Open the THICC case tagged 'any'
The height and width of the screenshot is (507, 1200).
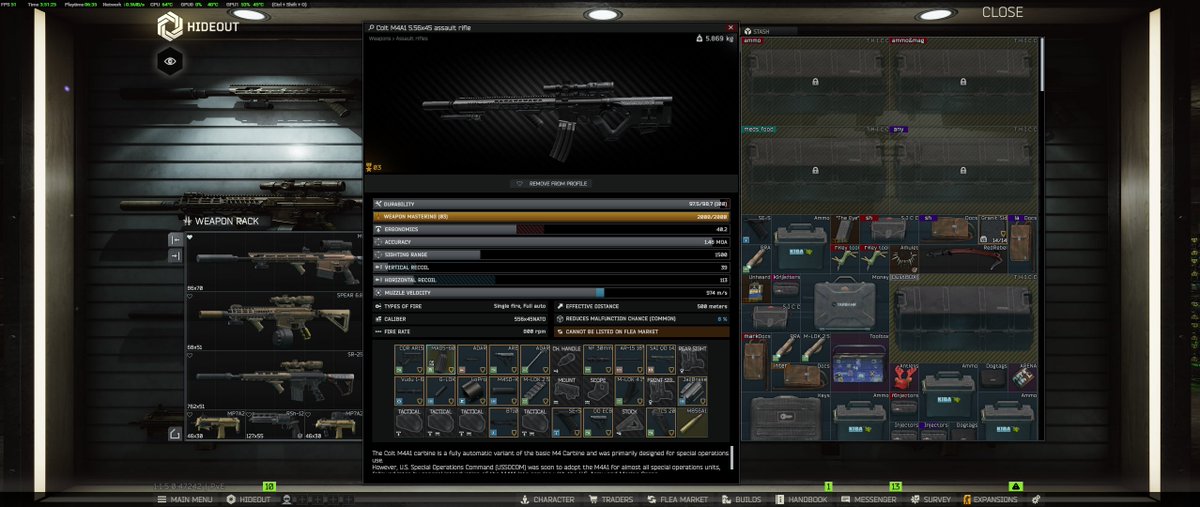964,168
